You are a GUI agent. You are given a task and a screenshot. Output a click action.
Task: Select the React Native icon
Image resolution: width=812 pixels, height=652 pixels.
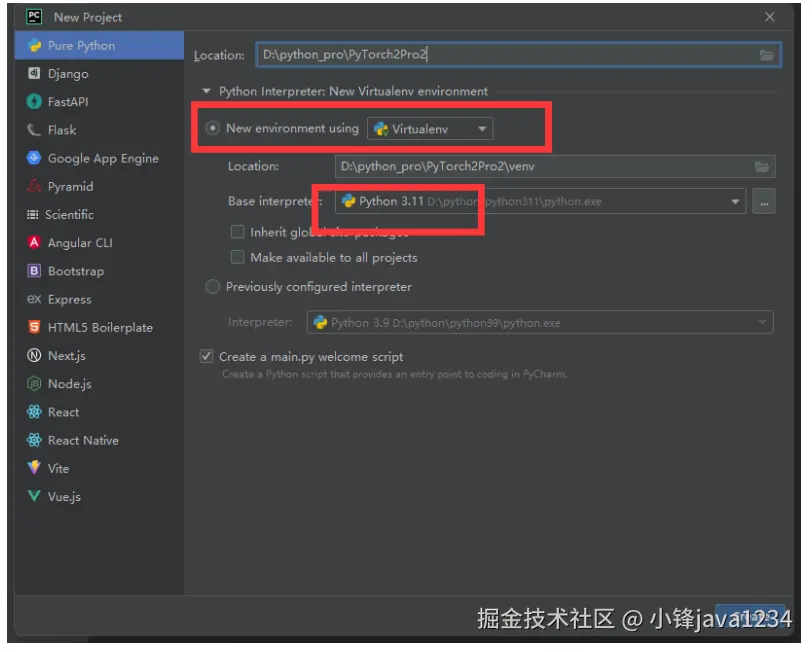[34, 440]
